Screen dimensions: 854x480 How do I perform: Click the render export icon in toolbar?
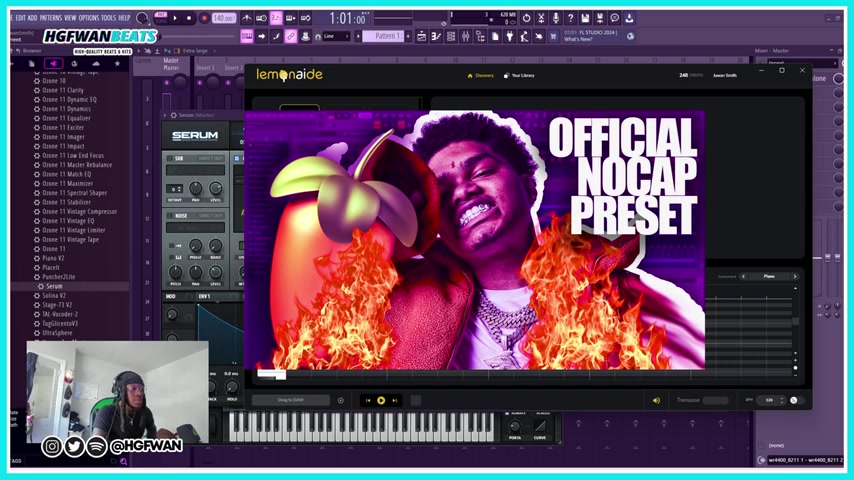600,18
